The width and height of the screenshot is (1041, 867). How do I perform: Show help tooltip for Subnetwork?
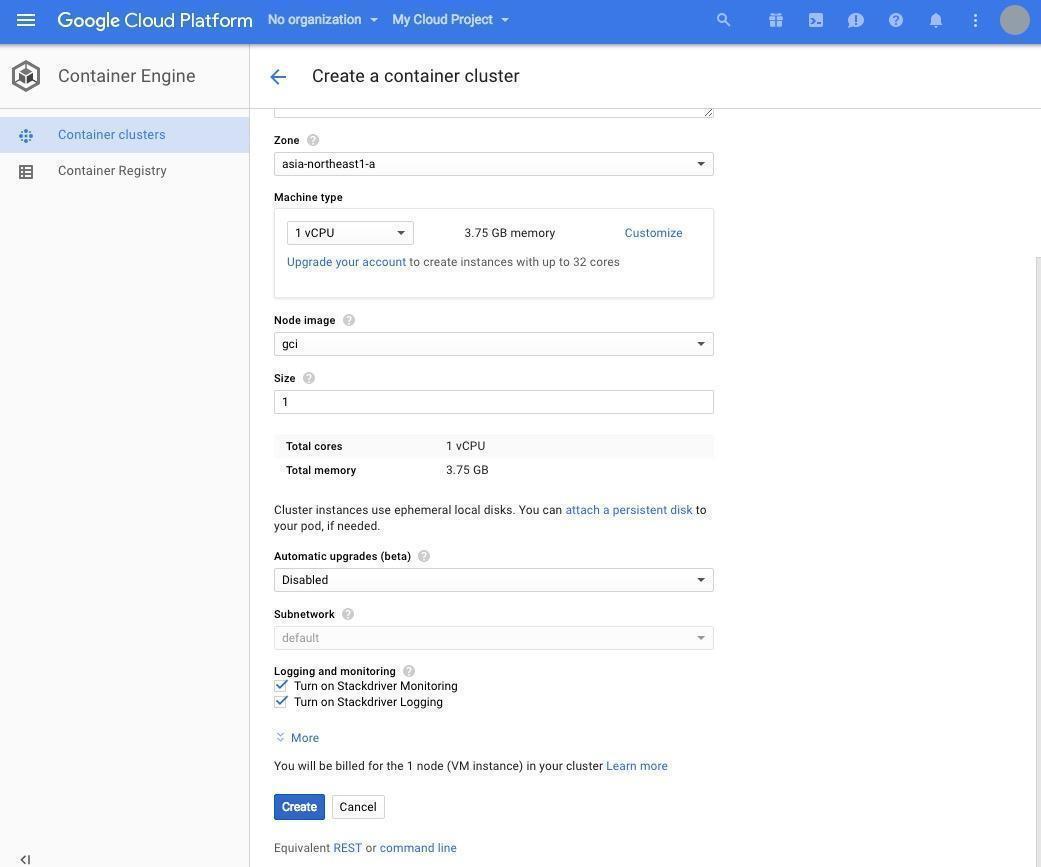(x=348, y=614)
